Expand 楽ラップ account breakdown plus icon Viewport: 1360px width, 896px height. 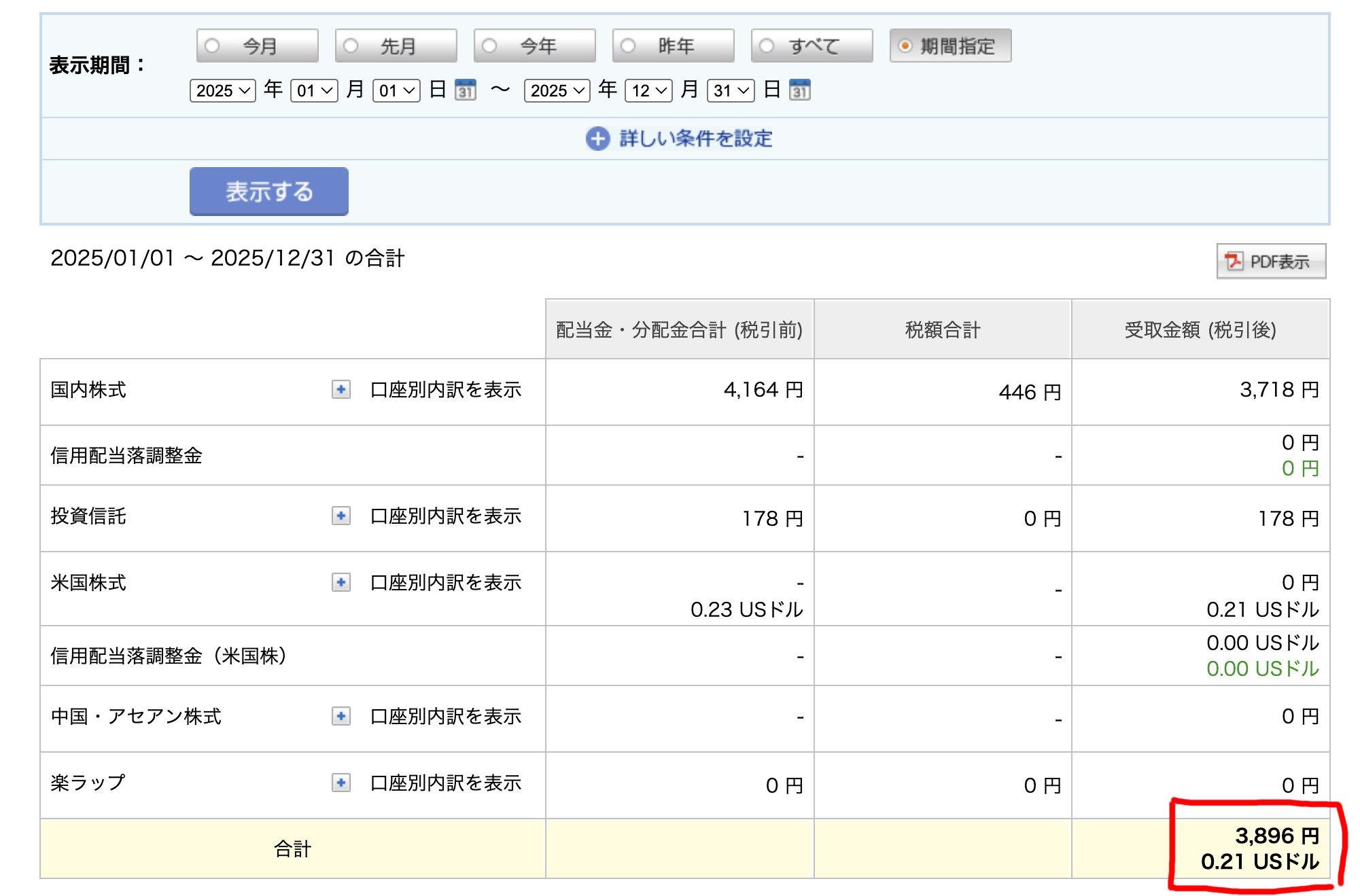(341, 783)
